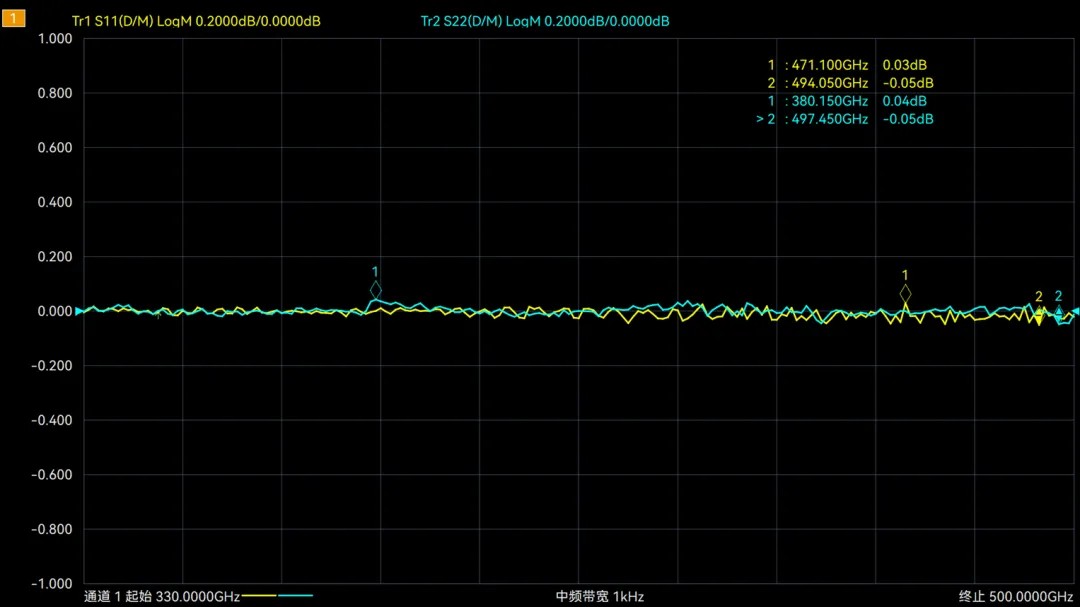Open the IF bandwidth 1kHz setting
Viewport: 1080px width, 607px height.
click(600, 596)
